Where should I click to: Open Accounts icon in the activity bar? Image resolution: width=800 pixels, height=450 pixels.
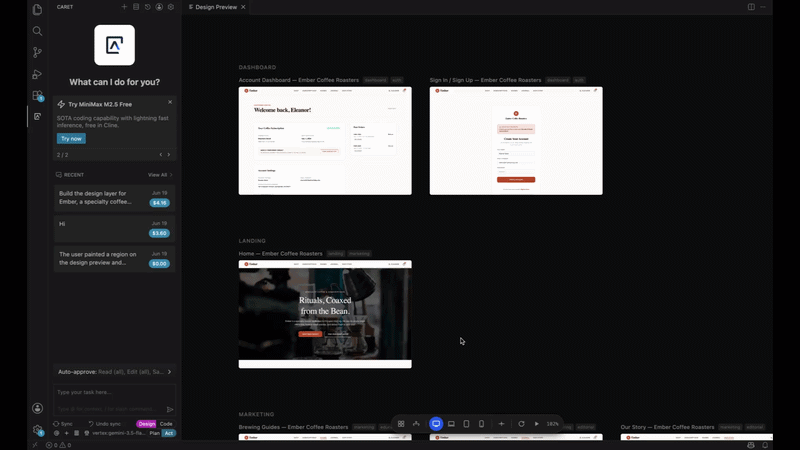(x=37, y=408)
